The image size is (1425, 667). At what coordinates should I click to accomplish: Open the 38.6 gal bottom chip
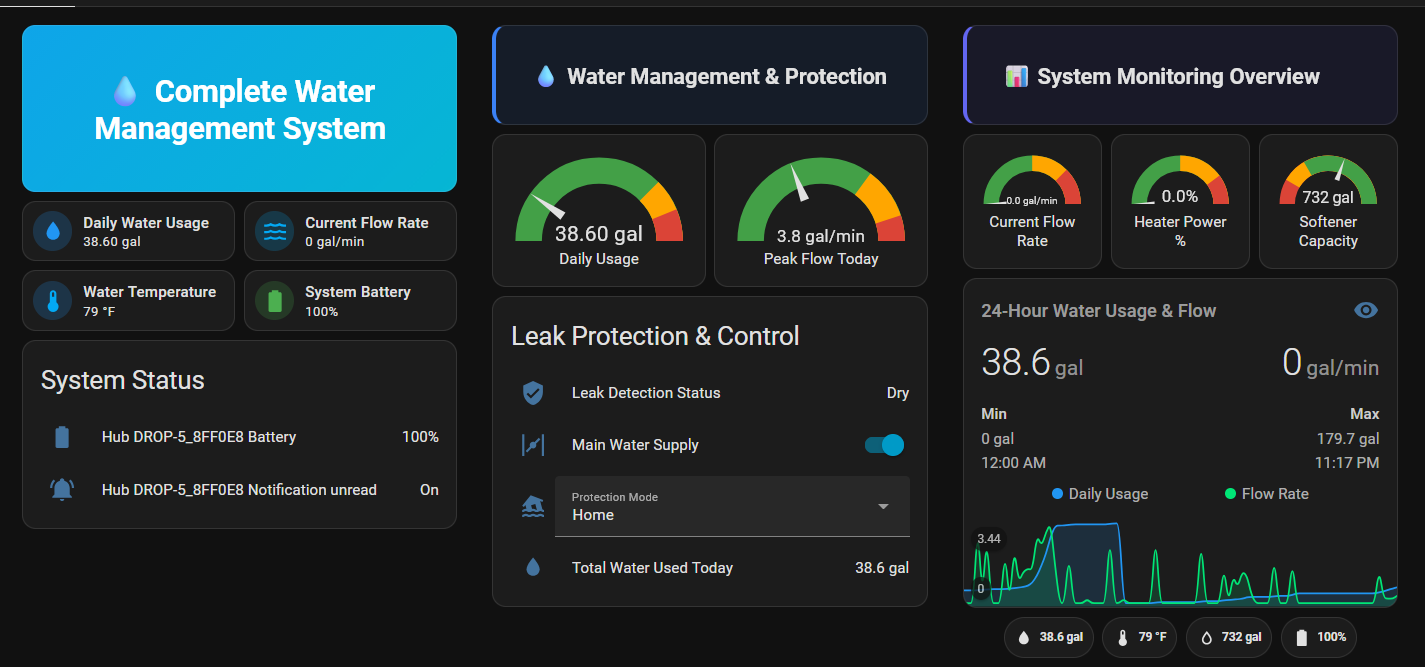(x=1049, y=637)
